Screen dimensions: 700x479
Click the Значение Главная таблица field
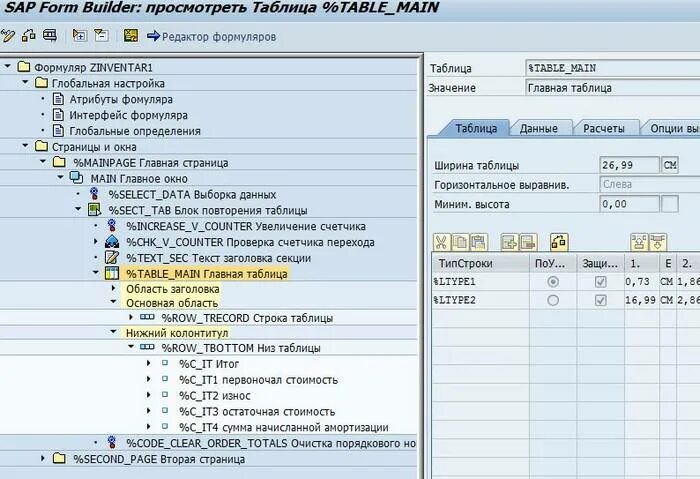(x=612, y=88)
